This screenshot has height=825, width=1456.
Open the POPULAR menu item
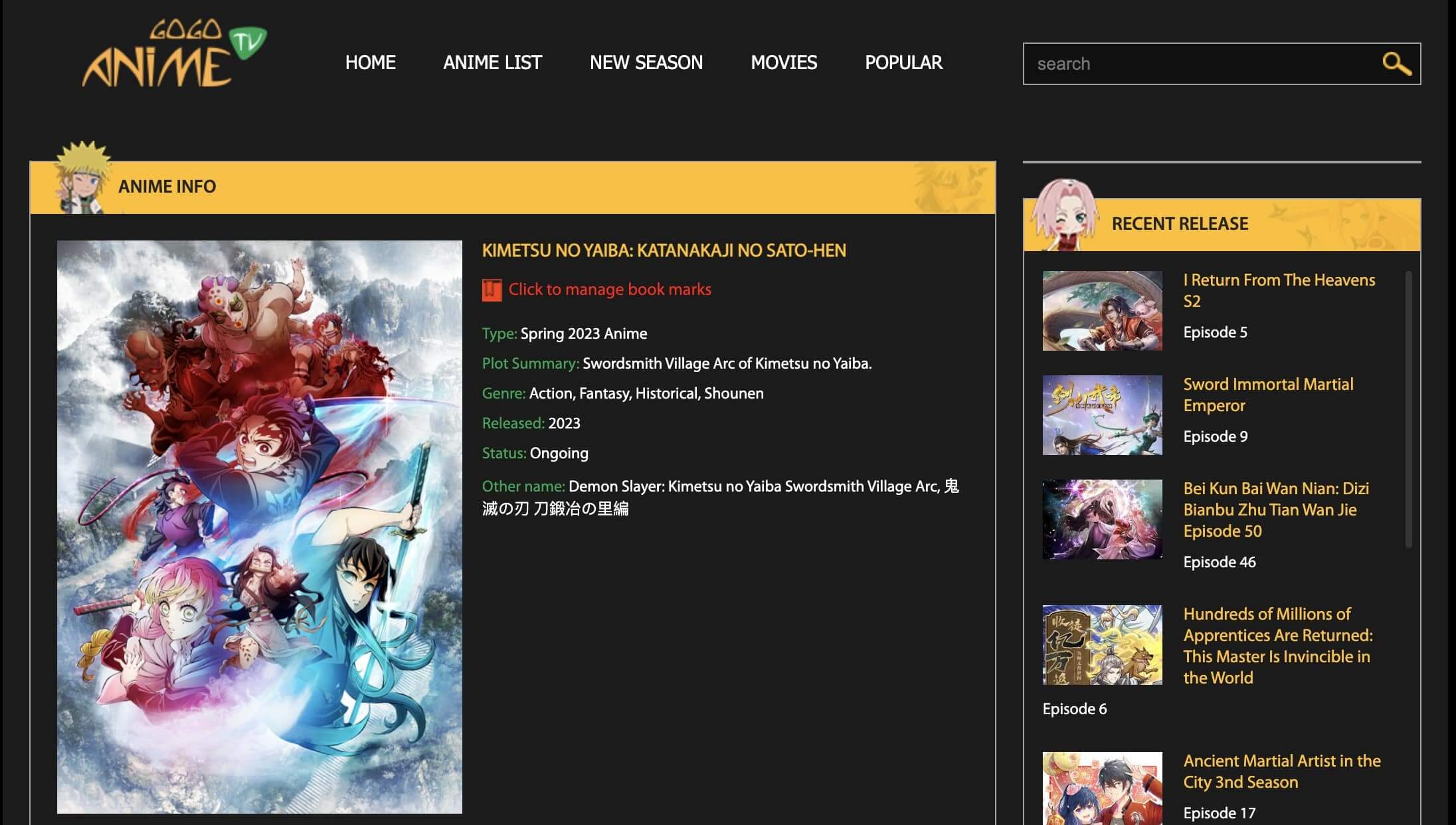point(903,62)
